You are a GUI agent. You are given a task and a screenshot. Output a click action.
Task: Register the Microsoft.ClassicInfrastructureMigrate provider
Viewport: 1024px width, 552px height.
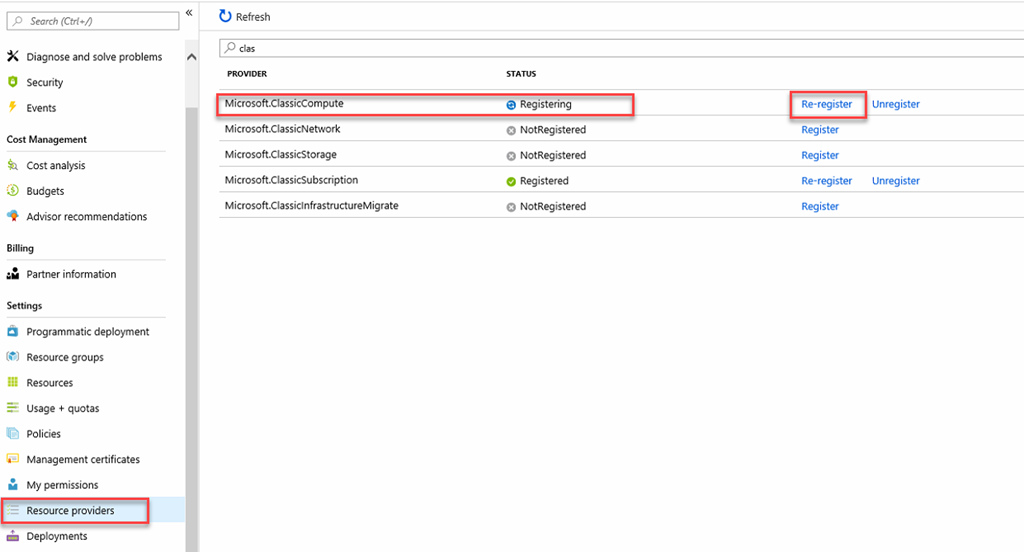point(820,206)
